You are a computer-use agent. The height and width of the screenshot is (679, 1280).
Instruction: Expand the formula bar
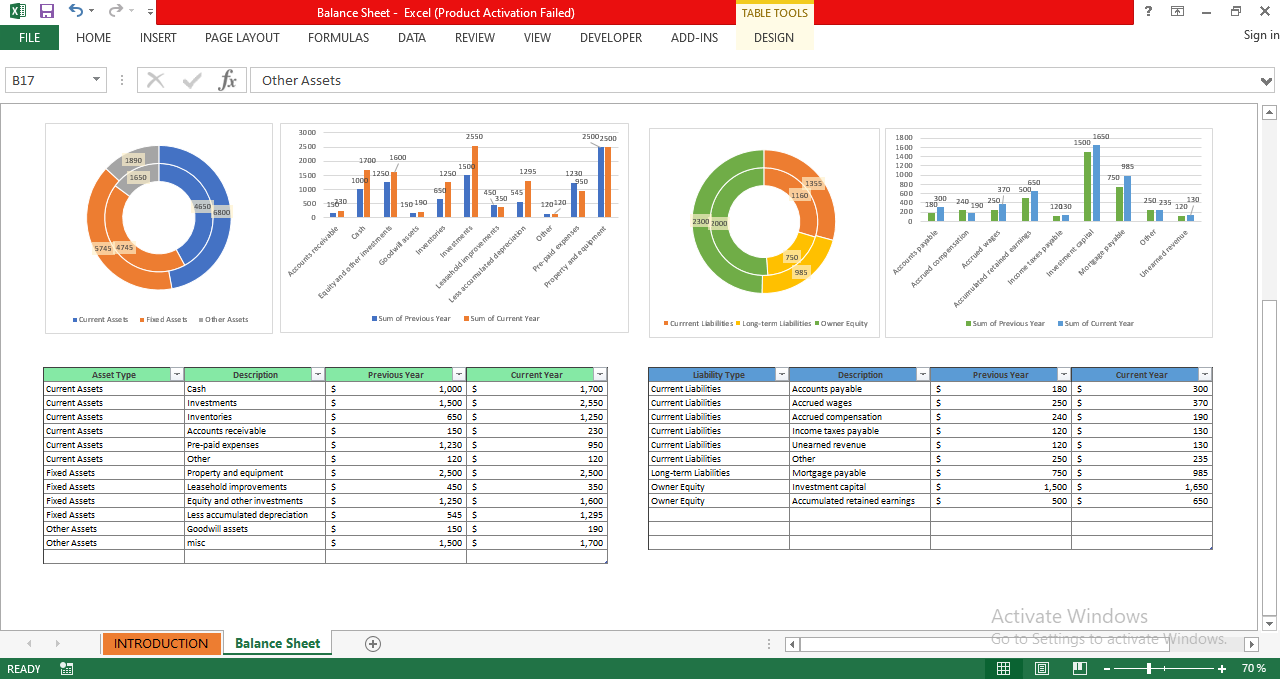pyautogui.click(x=1268, y=80)
